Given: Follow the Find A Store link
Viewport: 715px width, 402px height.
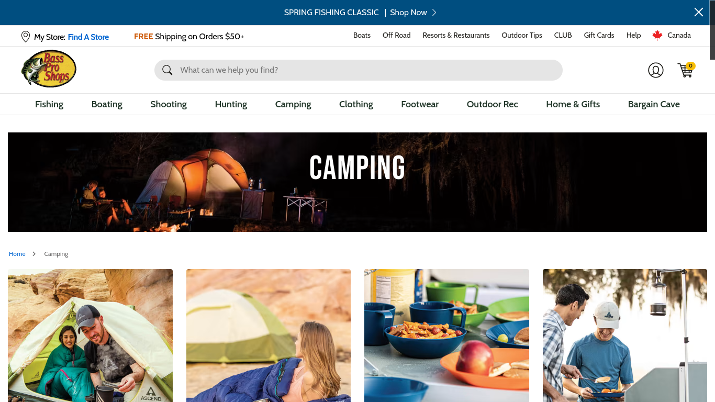Looking at the screenshot, I should click(88, 37).
